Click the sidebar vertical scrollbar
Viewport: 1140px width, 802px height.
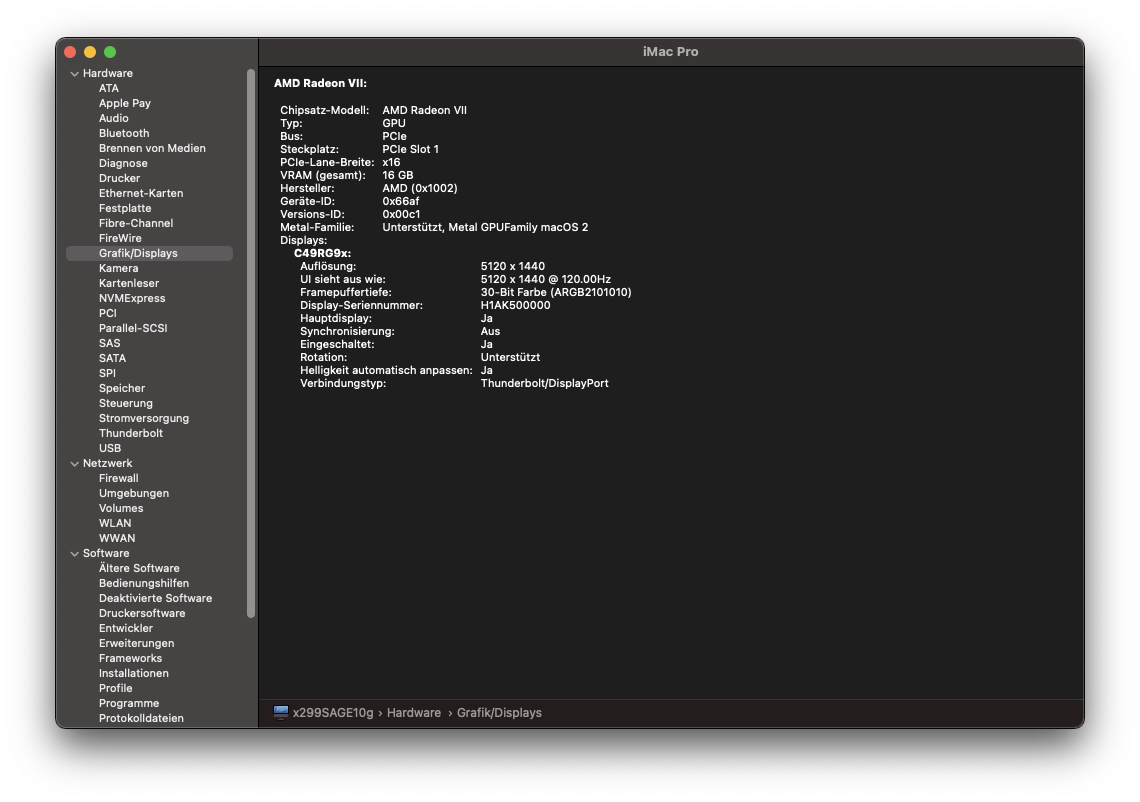click(251, 340)
